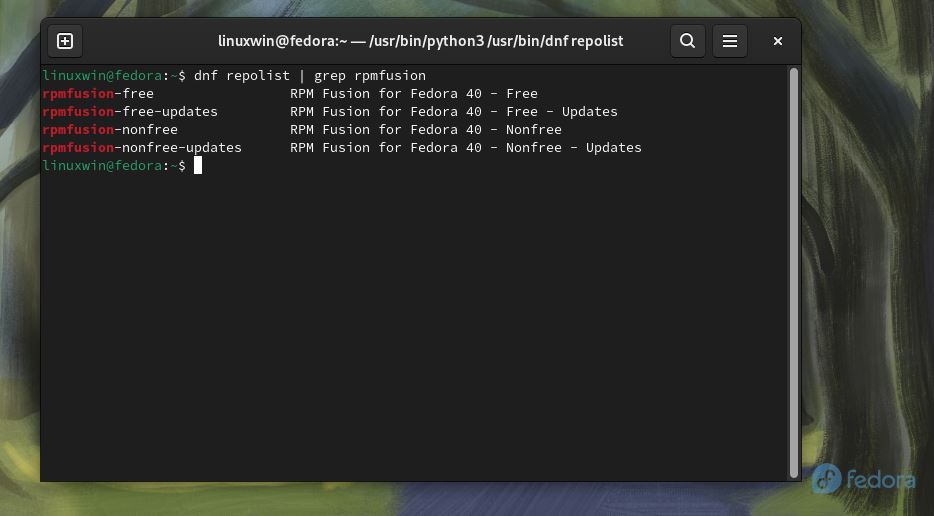Select the 'rpmfusion-free-updates' repo id
The image size is (934, 516).
tap(130, 111)
